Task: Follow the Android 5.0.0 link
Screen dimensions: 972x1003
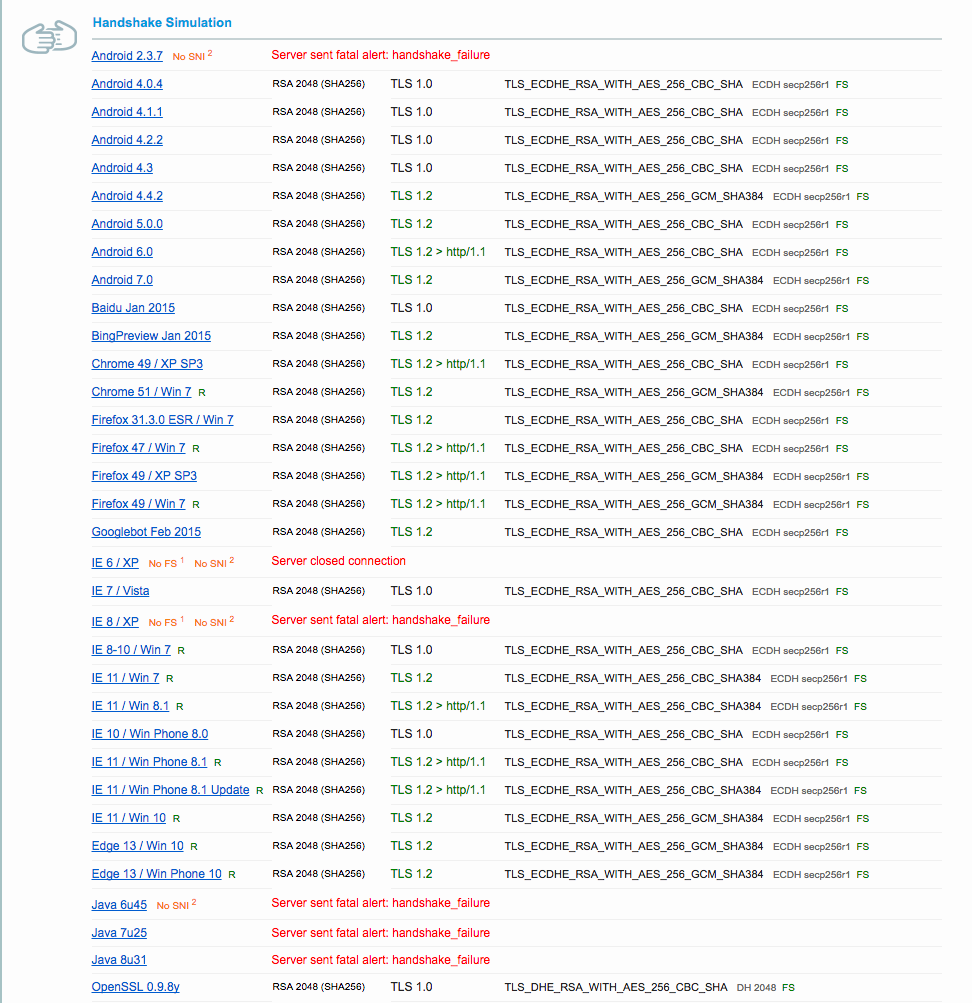Action: click(127, 224)
